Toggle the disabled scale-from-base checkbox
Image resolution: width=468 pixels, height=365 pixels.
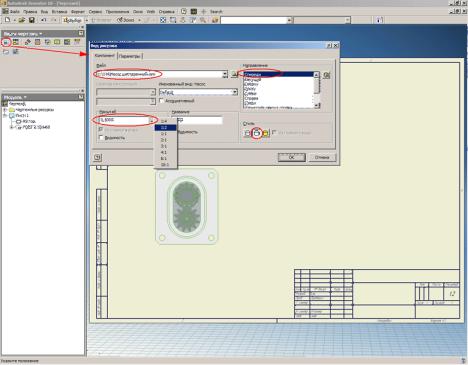pos(101,129)
